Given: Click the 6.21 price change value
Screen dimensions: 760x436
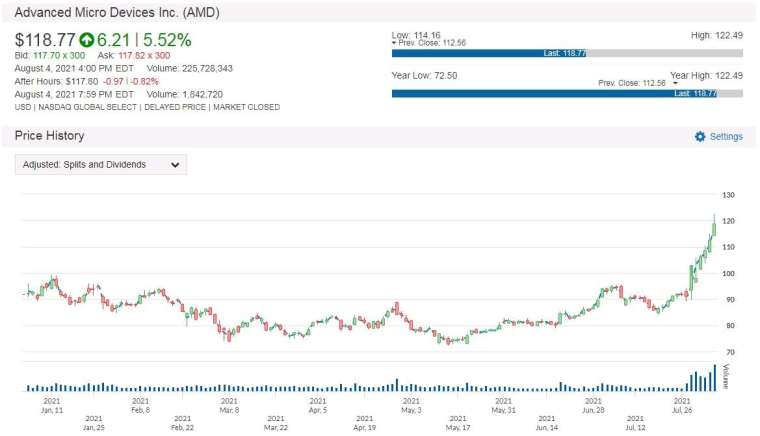Looking at the screenshot, I should click(x=114, y=40).
